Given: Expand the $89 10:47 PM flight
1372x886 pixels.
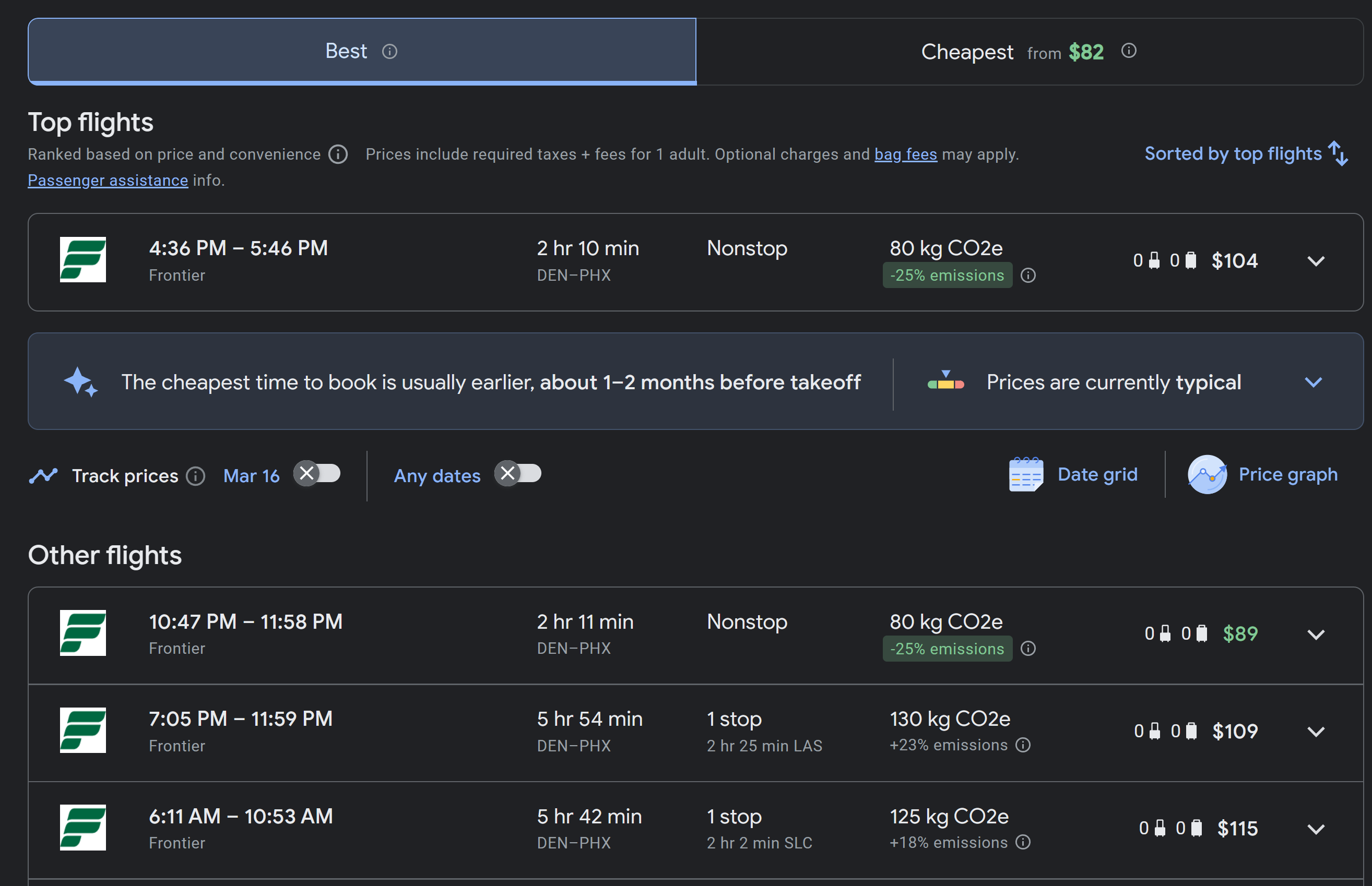Looking at the screenshot, I should pyautogui.click(x=1316, y=634).
